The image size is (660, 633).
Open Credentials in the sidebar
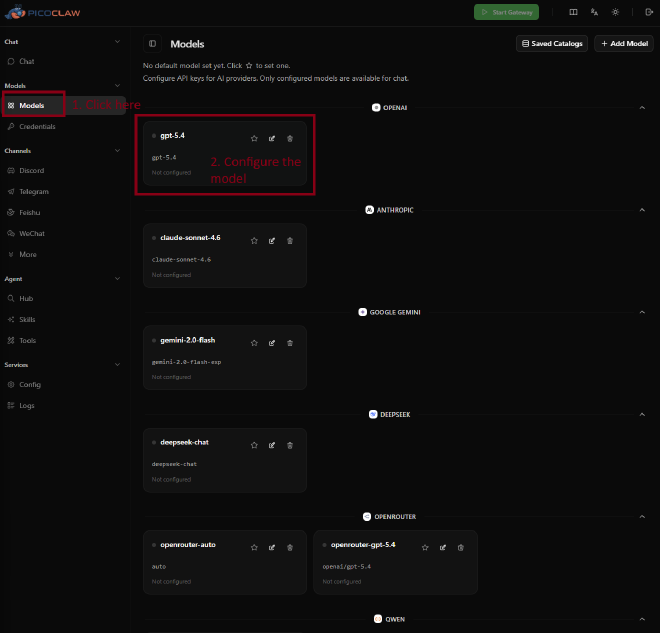[63, 127]
